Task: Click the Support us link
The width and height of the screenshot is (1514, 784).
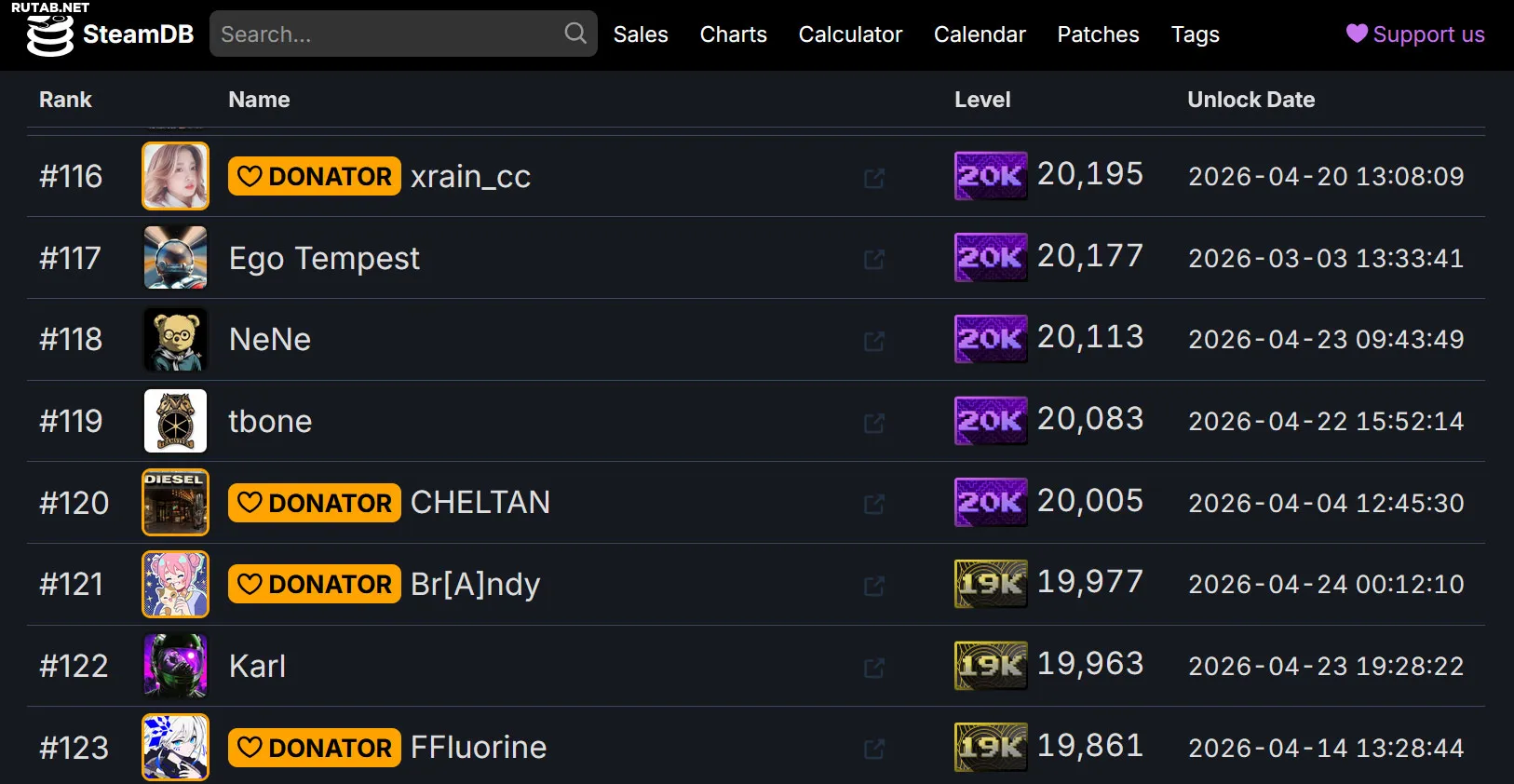Action: (x=1427, y=34)
